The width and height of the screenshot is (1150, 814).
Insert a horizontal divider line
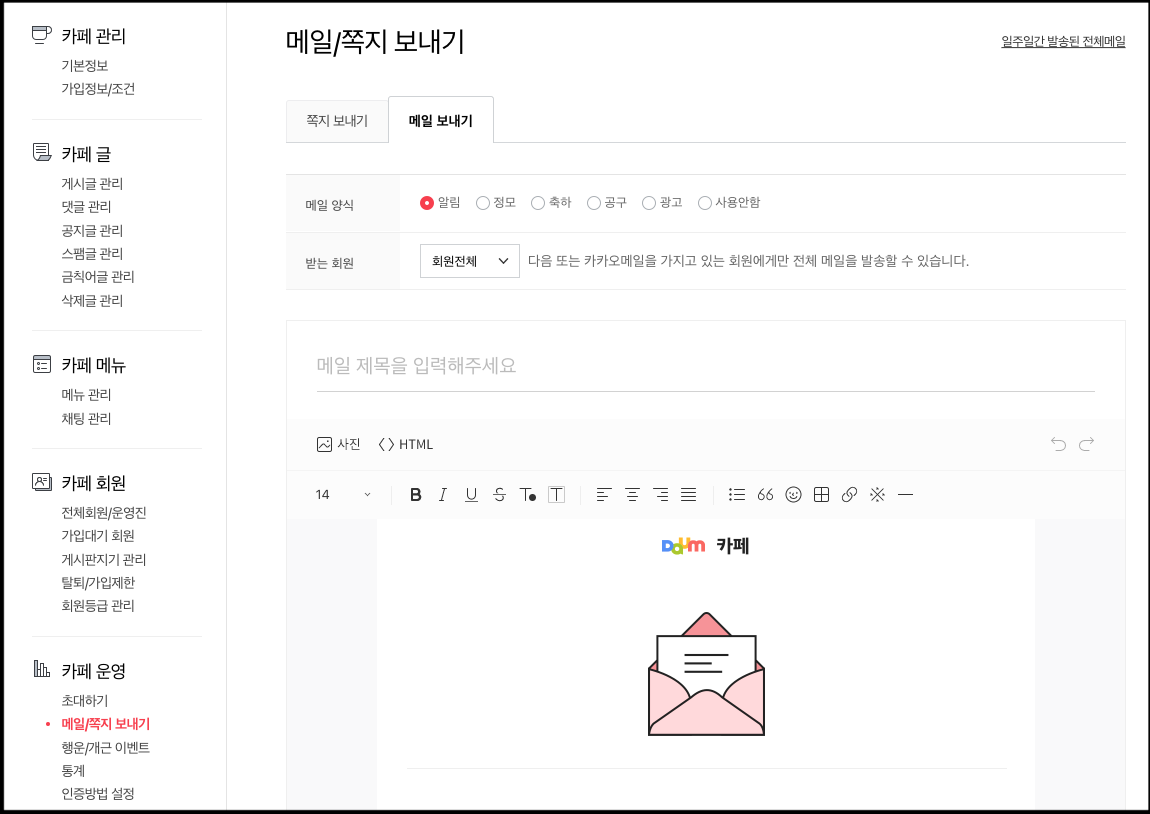click(x=906, y=495)
